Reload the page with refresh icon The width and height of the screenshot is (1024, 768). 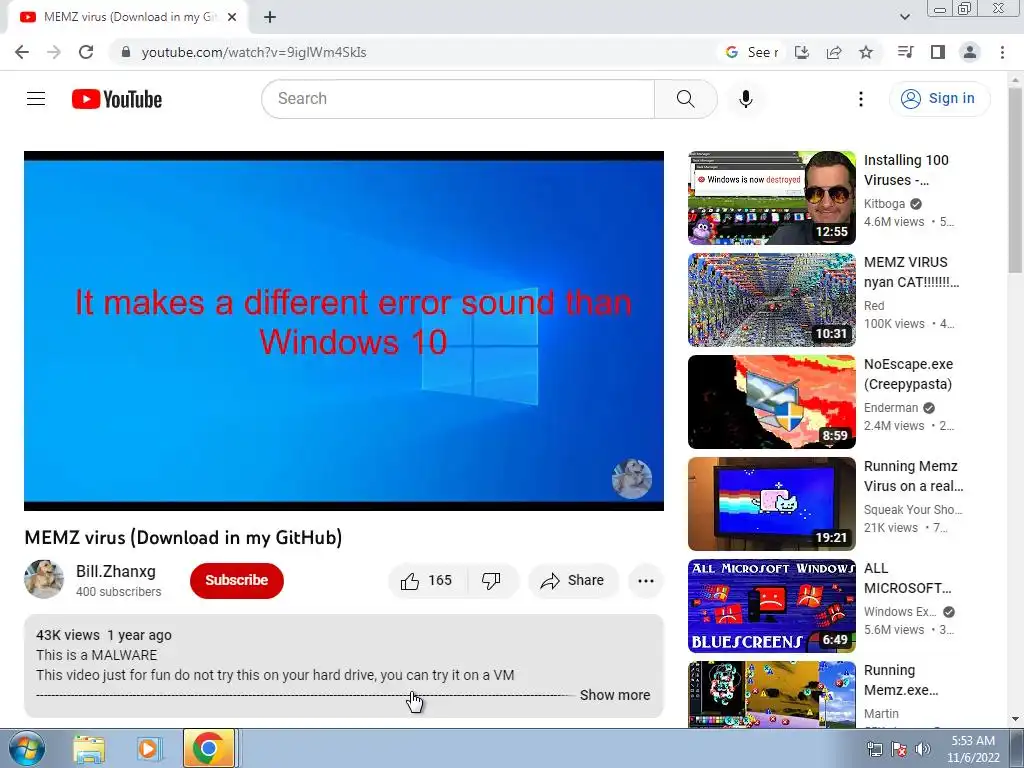86,52
